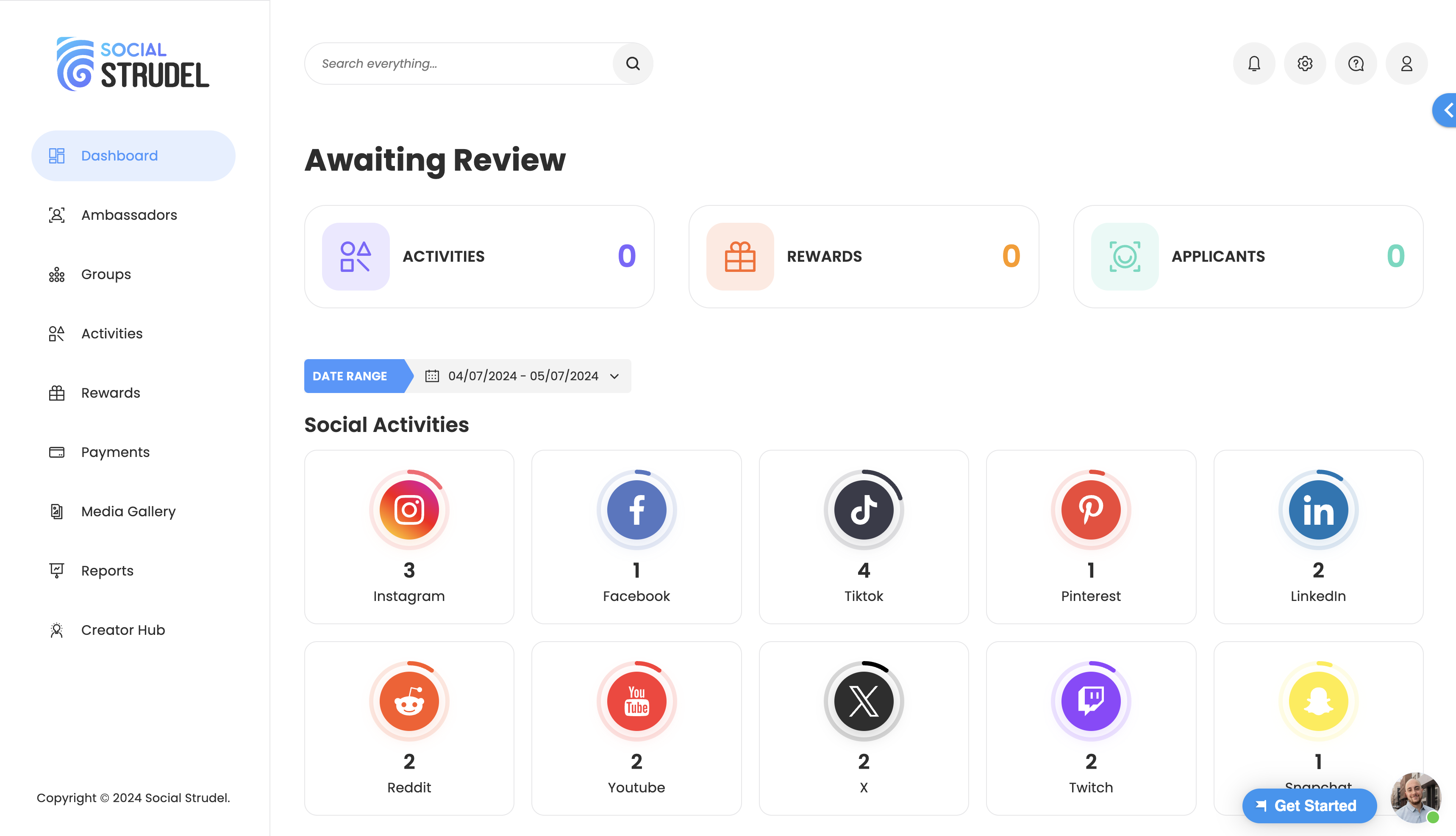Click the Reddit label text

tap(409, 788)
